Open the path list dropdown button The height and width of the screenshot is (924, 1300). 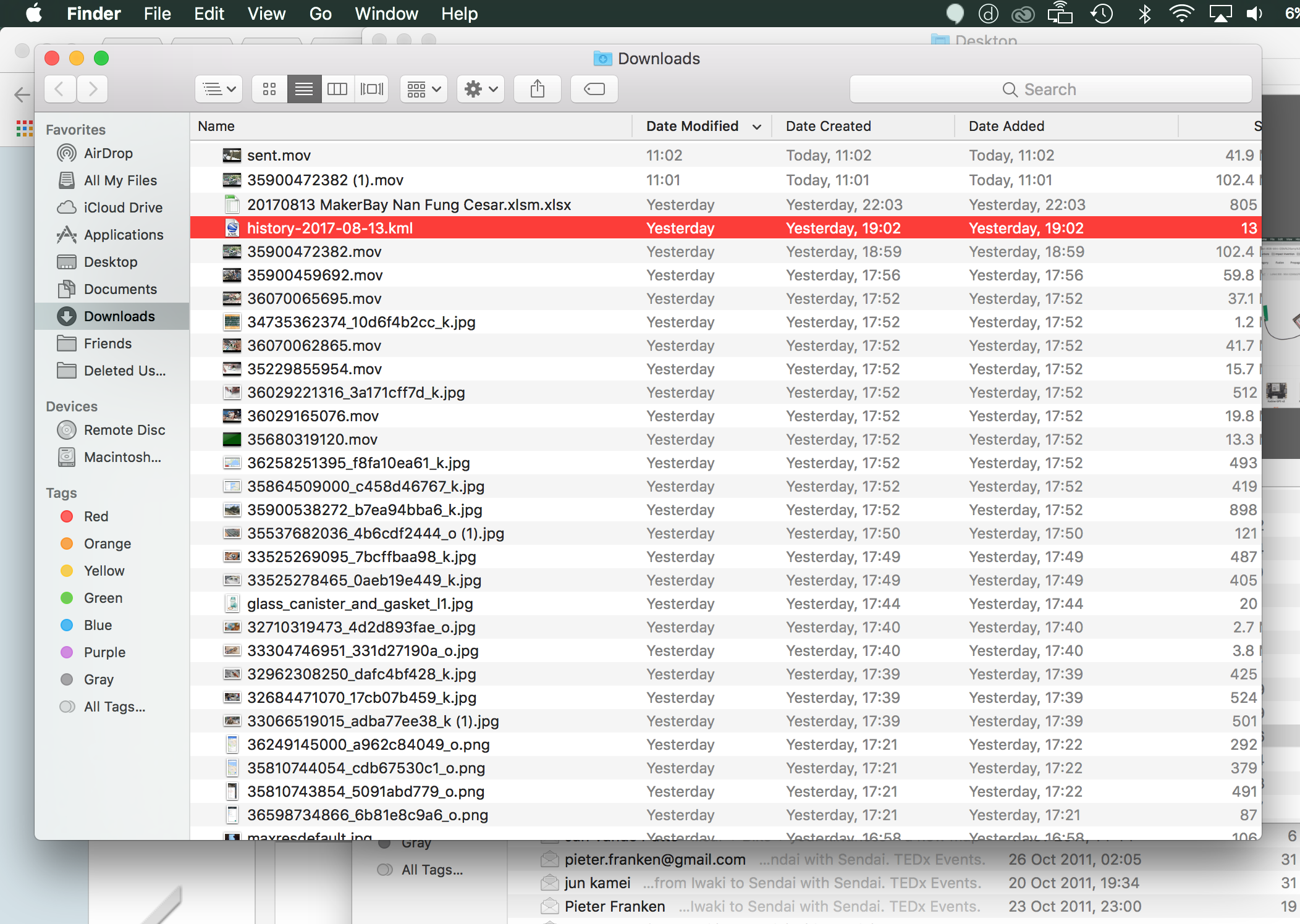pos(219,90)
